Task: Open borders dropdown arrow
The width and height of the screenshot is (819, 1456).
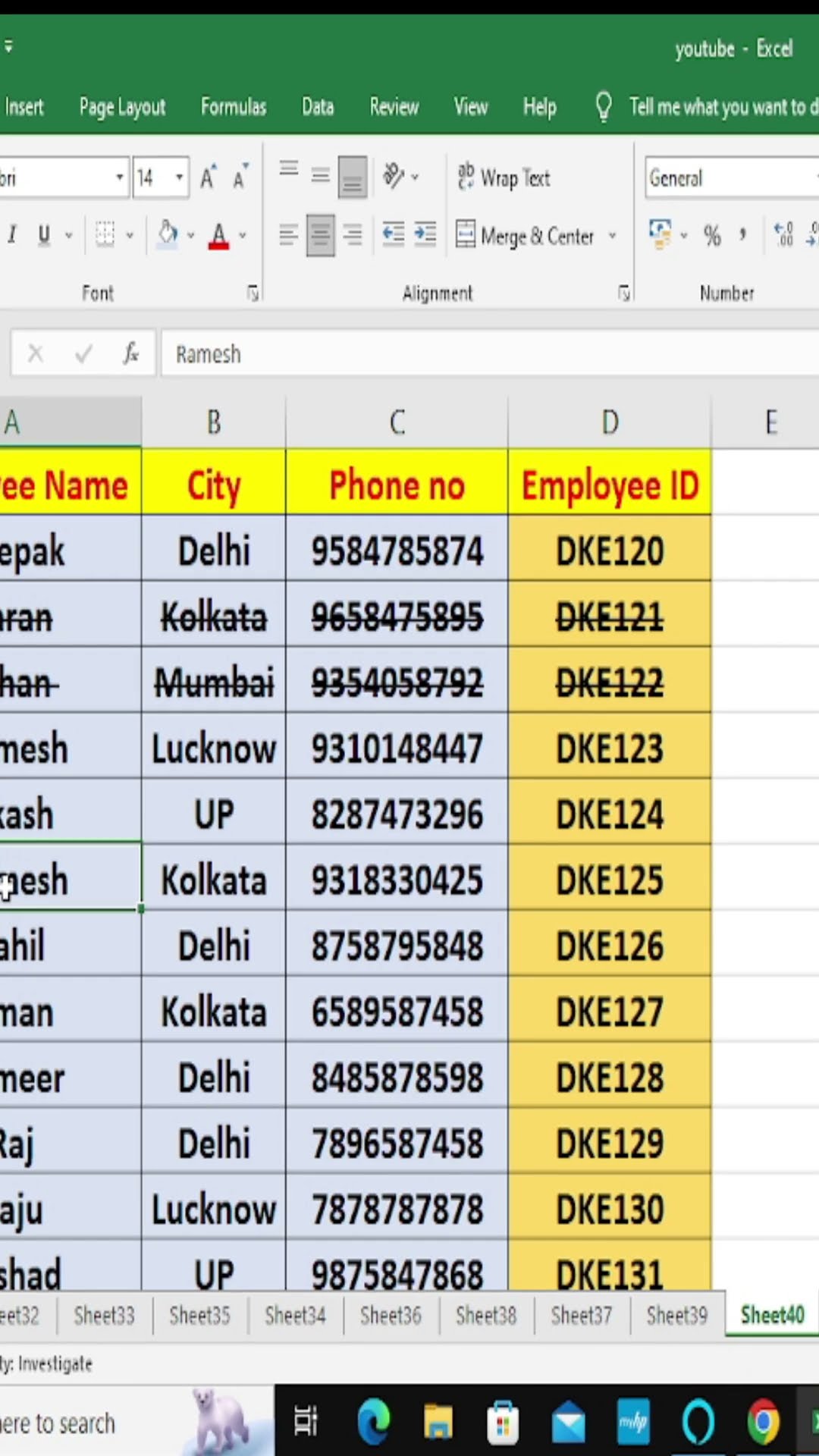Action: pyautogui.click(x=130, y=235)
